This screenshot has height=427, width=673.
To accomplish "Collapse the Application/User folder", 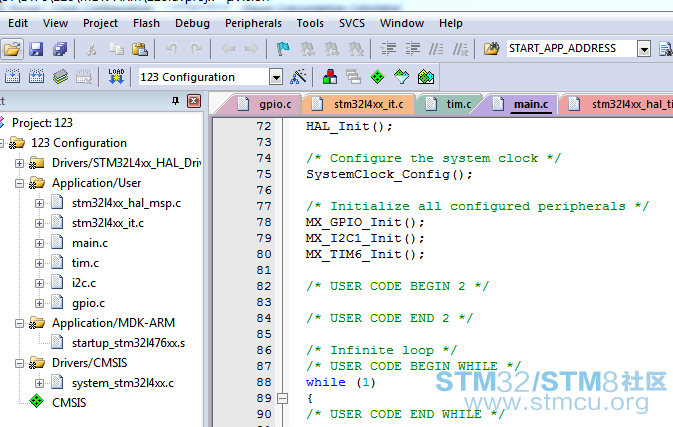I will click(x=19, y=183).
